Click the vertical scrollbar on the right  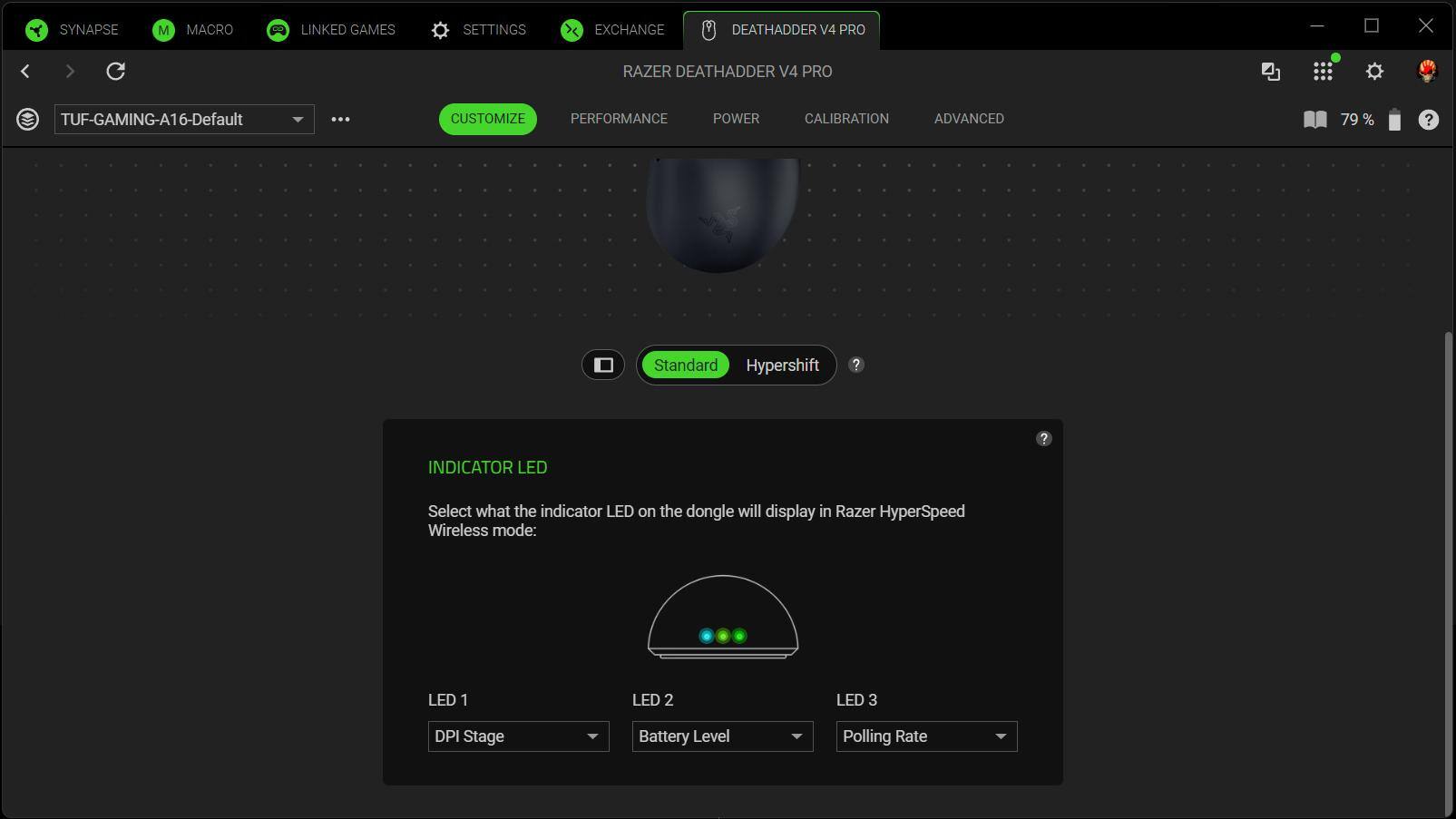click(x=1448, y=571)
